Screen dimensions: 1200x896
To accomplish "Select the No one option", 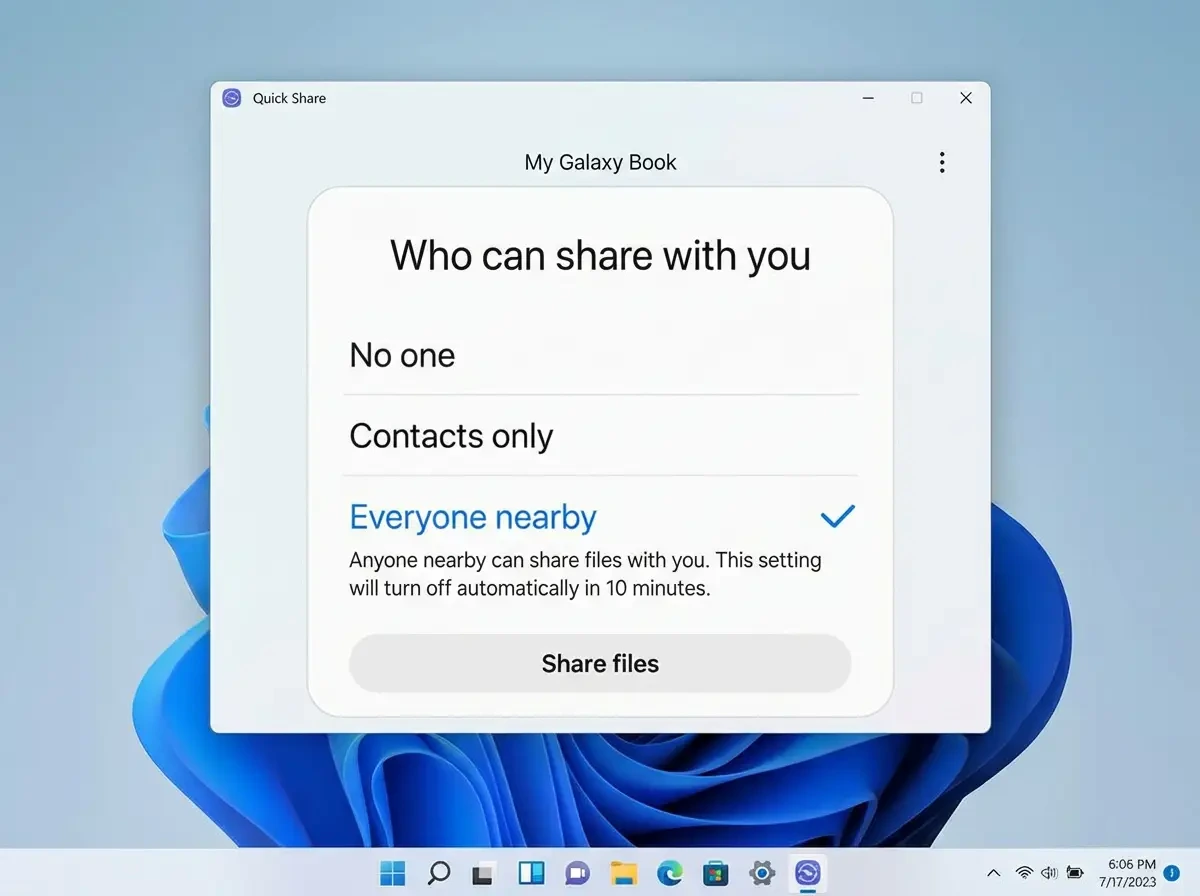I will coord(600,355).
